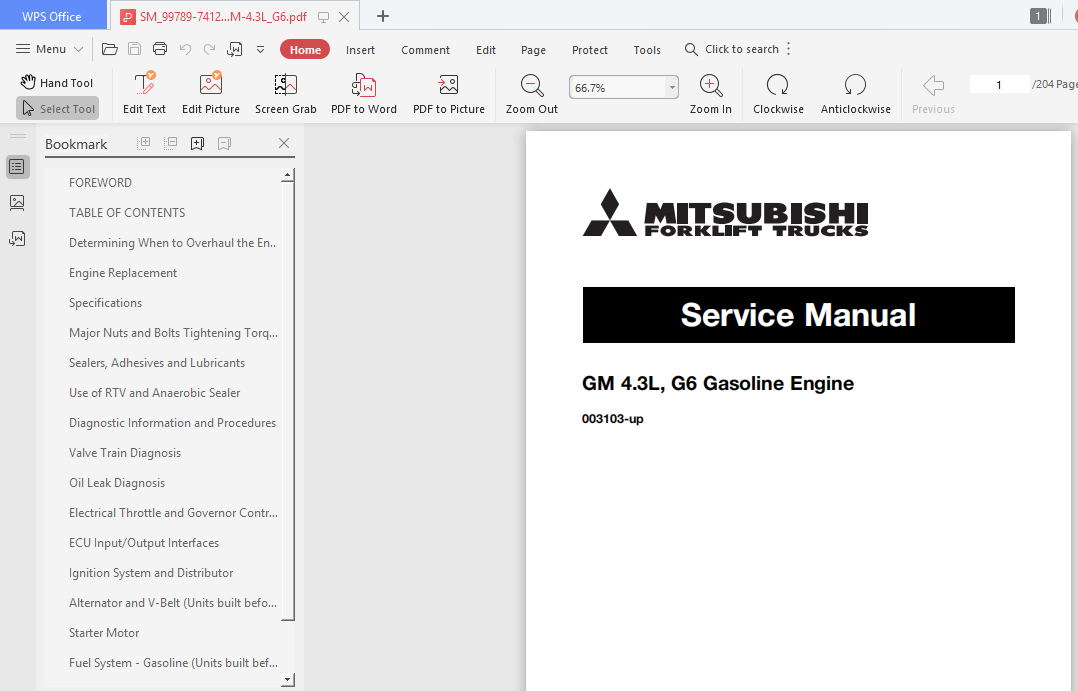Jump to Specifications bookmark

[105, 303]
